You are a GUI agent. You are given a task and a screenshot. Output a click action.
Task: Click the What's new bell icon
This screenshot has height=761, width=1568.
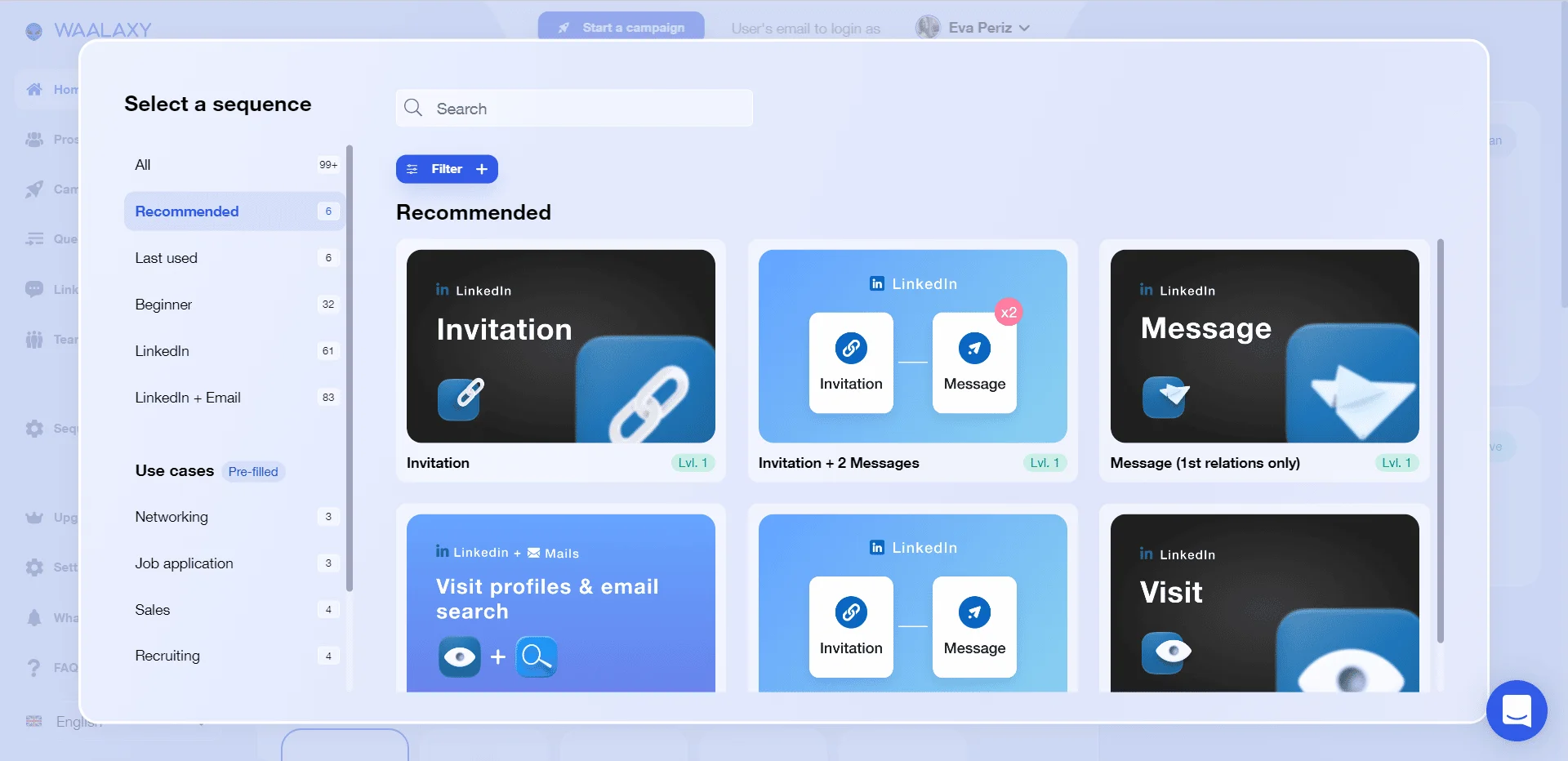click(34, 617)
